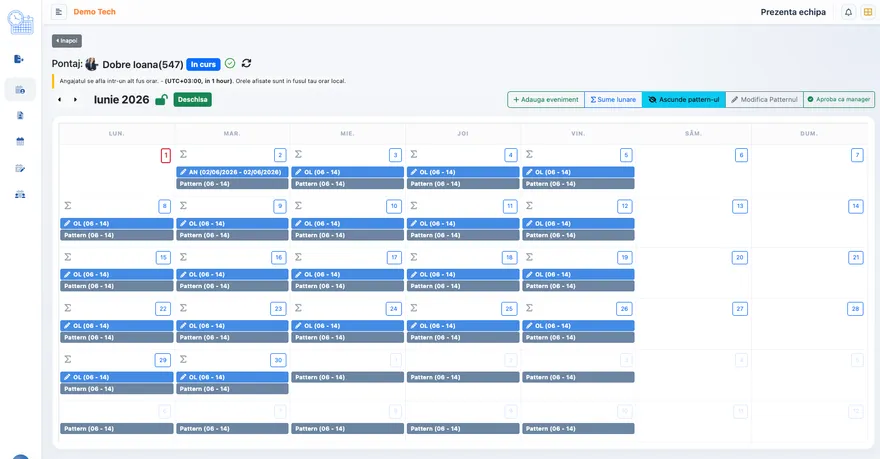
Task: Click the green checkmark status icon
Action: (230, 63)
